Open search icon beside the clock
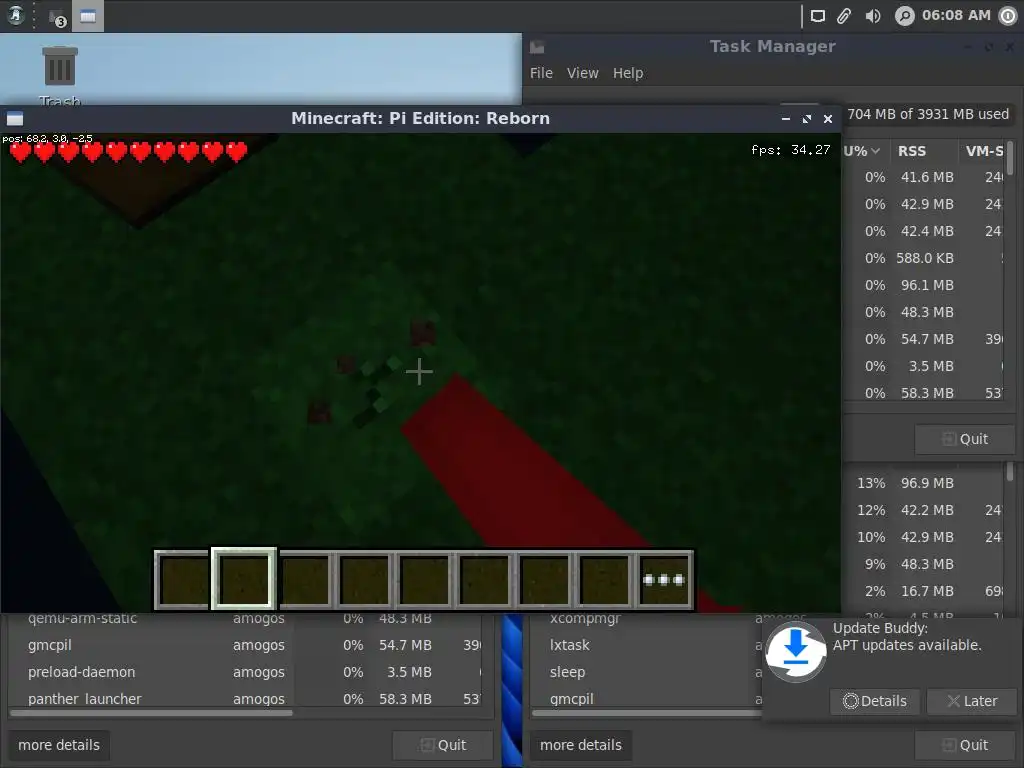The image size is (1024, 768). (x=904, y=16)
